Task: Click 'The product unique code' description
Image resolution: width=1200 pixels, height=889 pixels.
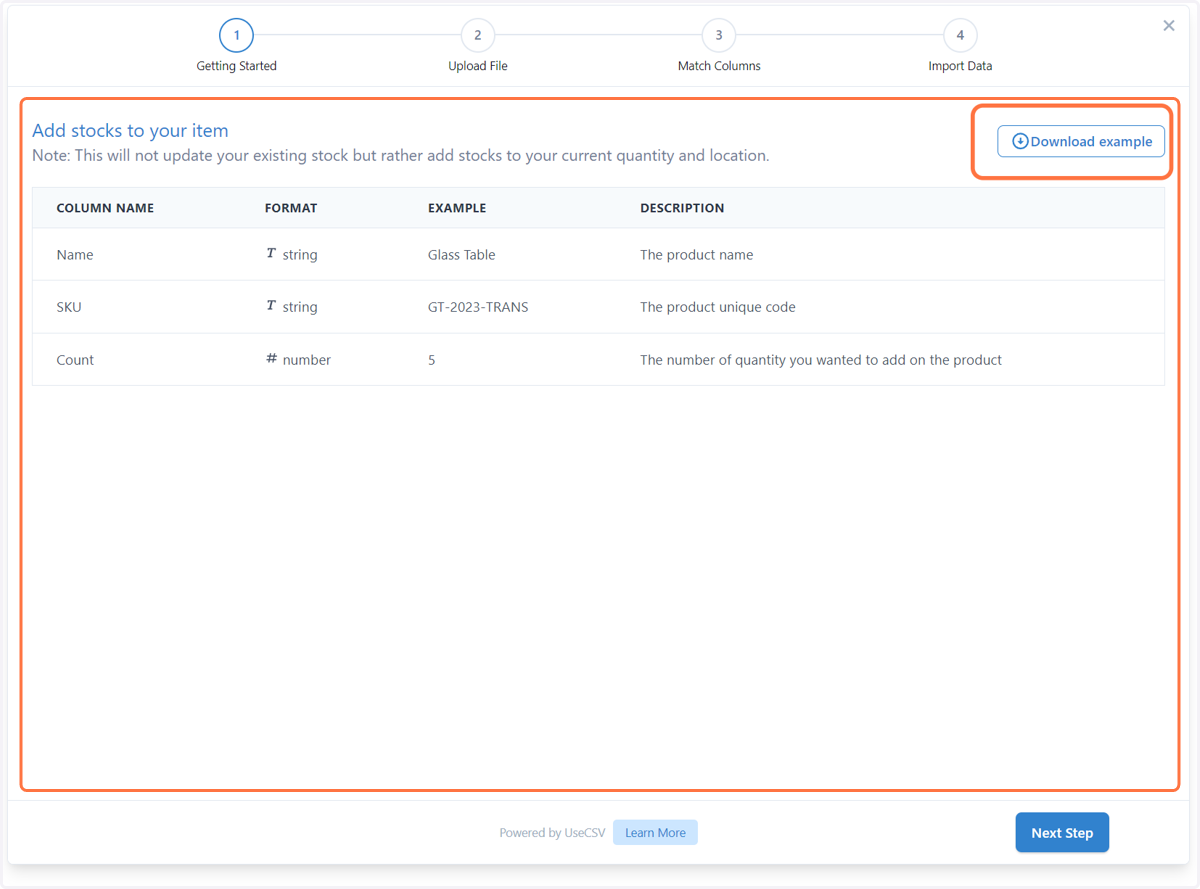Action: [718, 307]
